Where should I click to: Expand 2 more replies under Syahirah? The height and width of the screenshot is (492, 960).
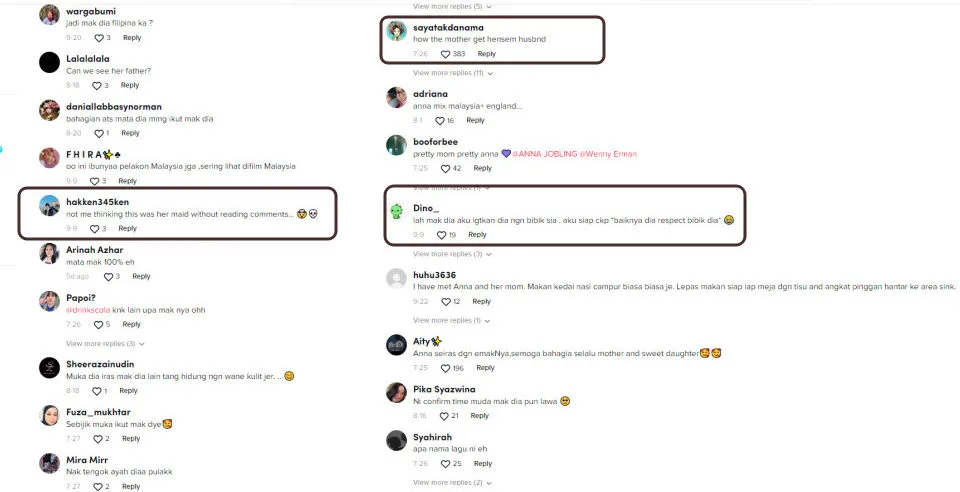point(447,483)
